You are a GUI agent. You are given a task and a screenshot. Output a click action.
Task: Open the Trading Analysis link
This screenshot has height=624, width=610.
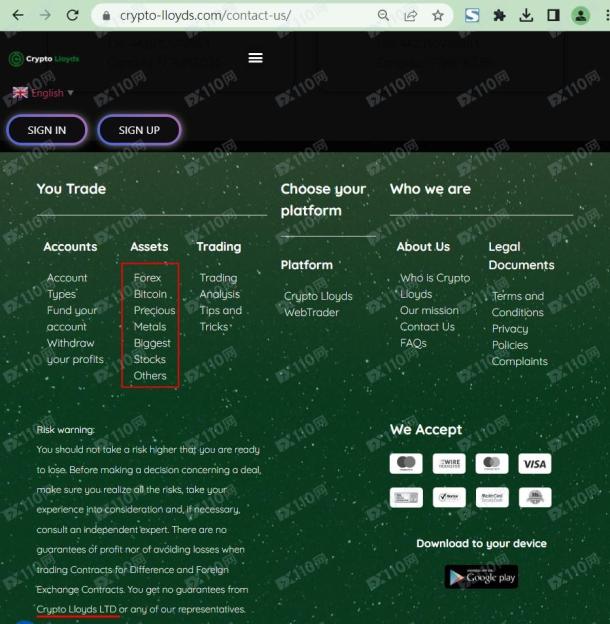pyautogui.click(x=220, y=286)
